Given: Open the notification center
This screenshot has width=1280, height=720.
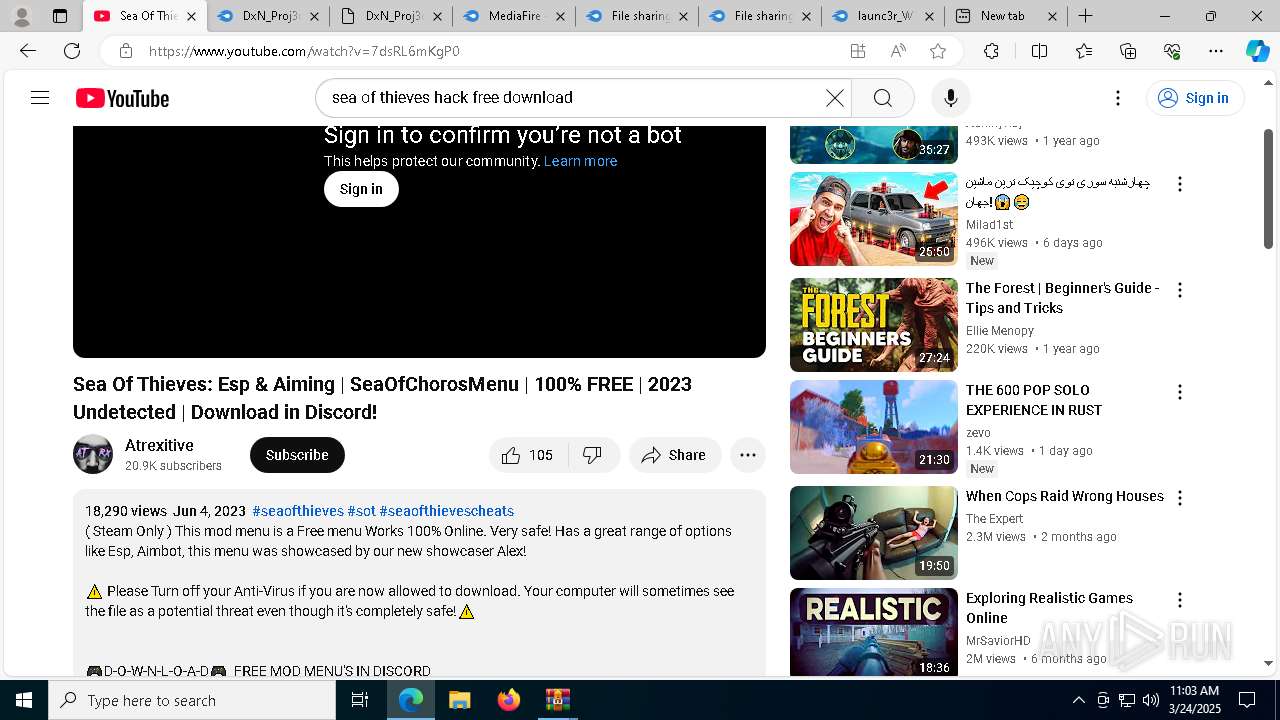Looking at the screenshot, I should pyautogui.click(x=1247, y=700).
